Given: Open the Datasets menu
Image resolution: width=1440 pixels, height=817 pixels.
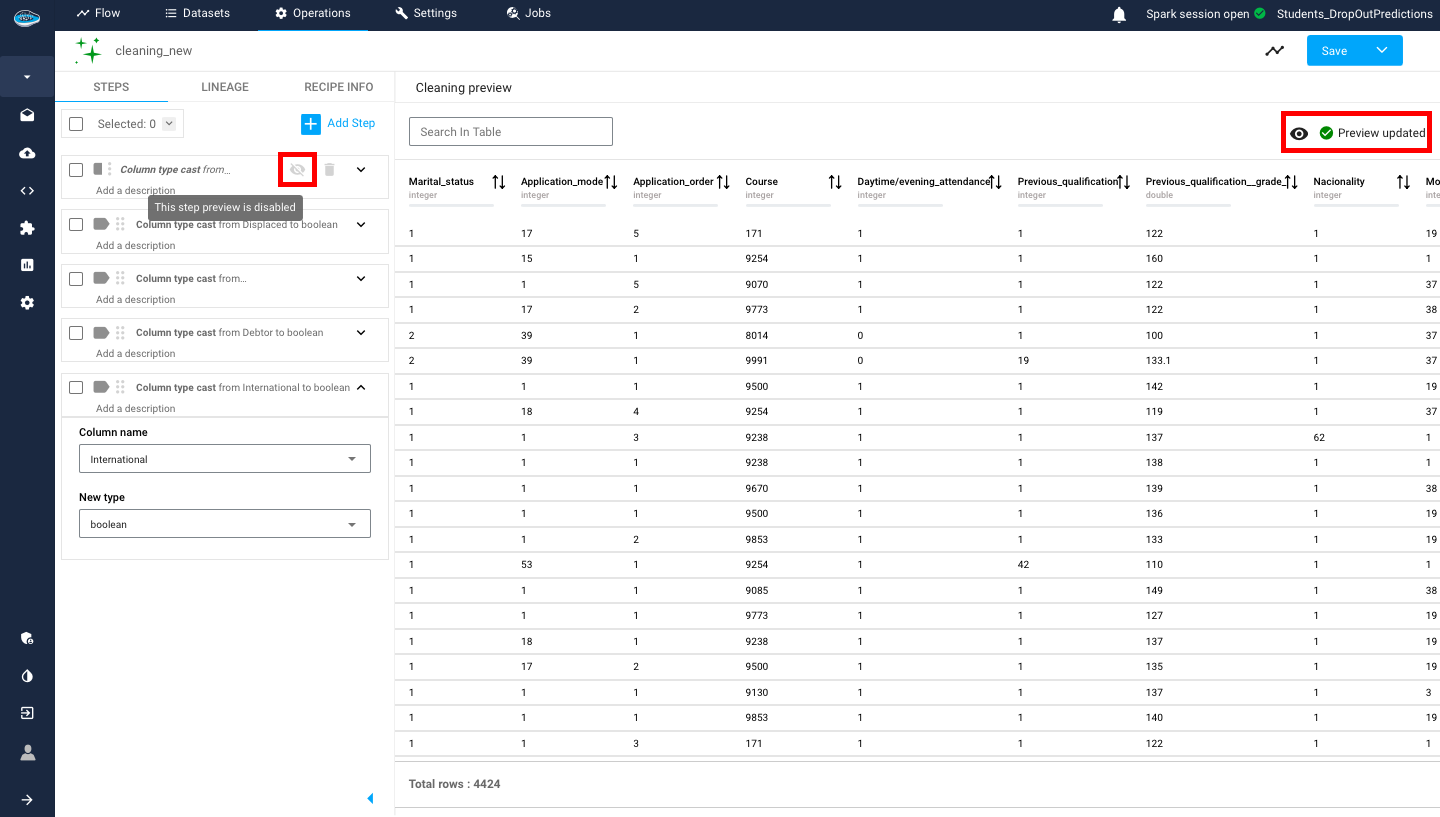Looking at the screenshot, I should 197,13.
